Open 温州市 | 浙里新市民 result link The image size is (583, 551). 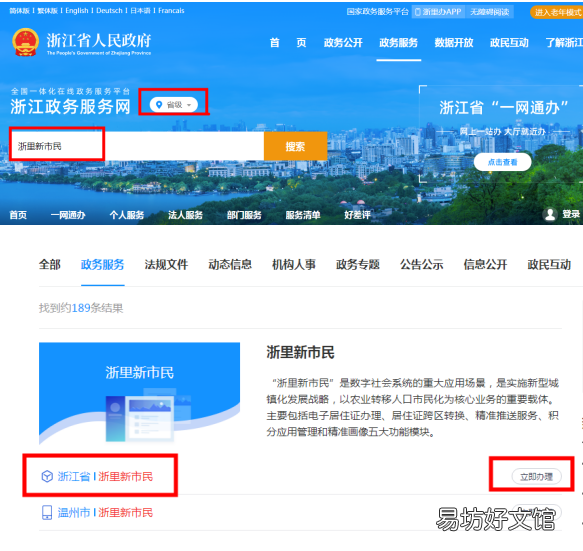tap(105, 513)
